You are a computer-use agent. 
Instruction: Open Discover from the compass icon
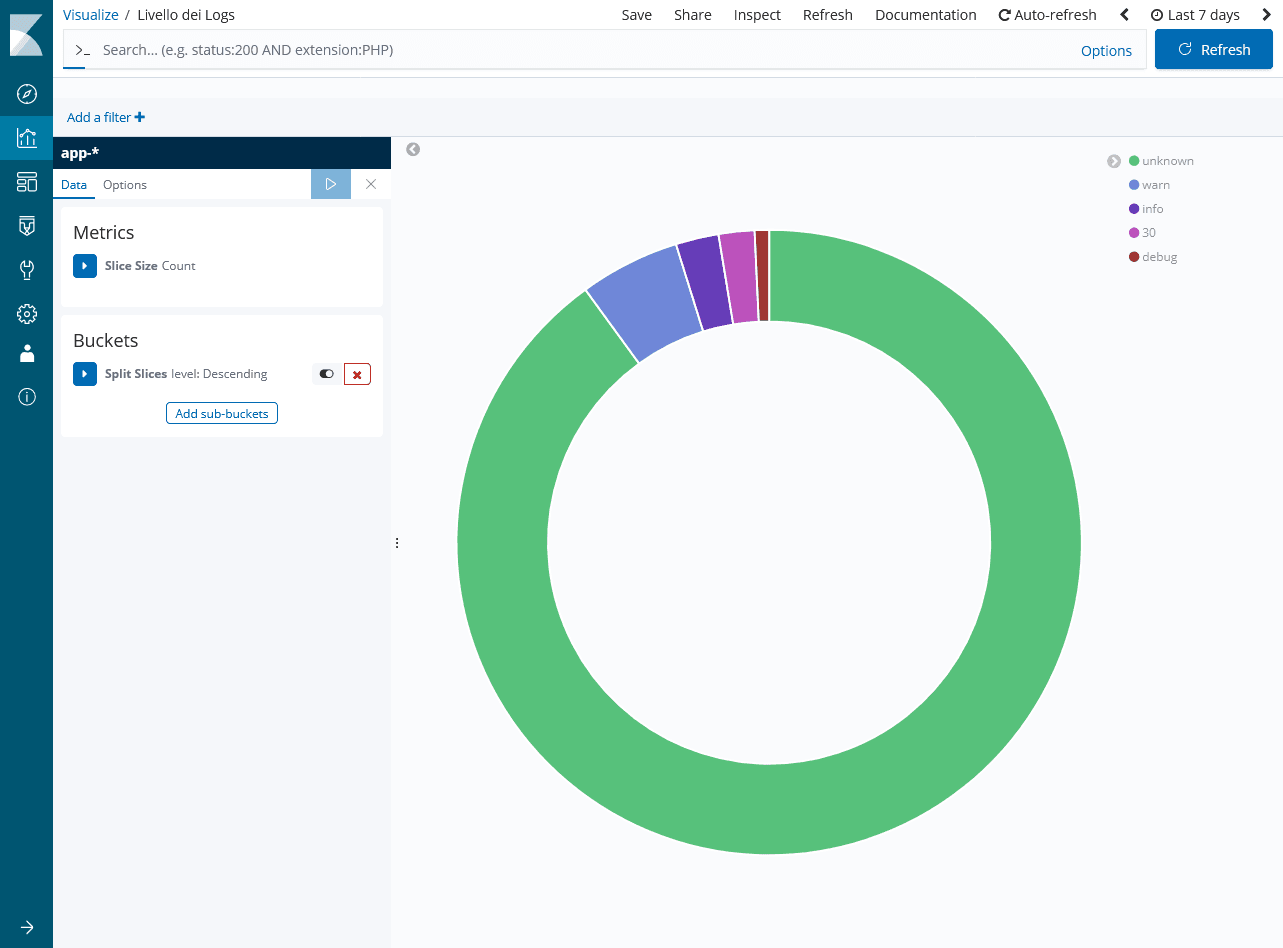27,94
